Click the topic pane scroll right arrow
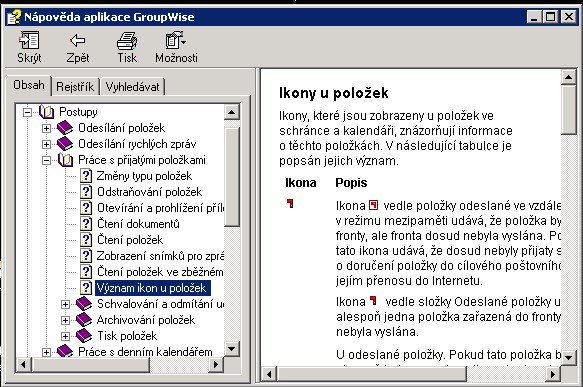The width and height of the screenshot is (583, 387). (x=554, y=374)
